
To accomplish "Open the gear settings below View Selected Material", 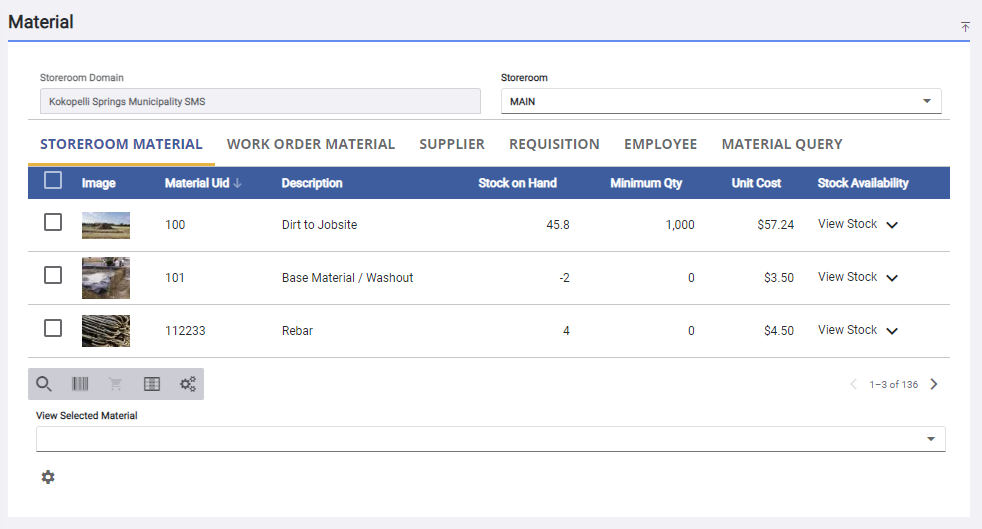I will click(x=48, y=477).
